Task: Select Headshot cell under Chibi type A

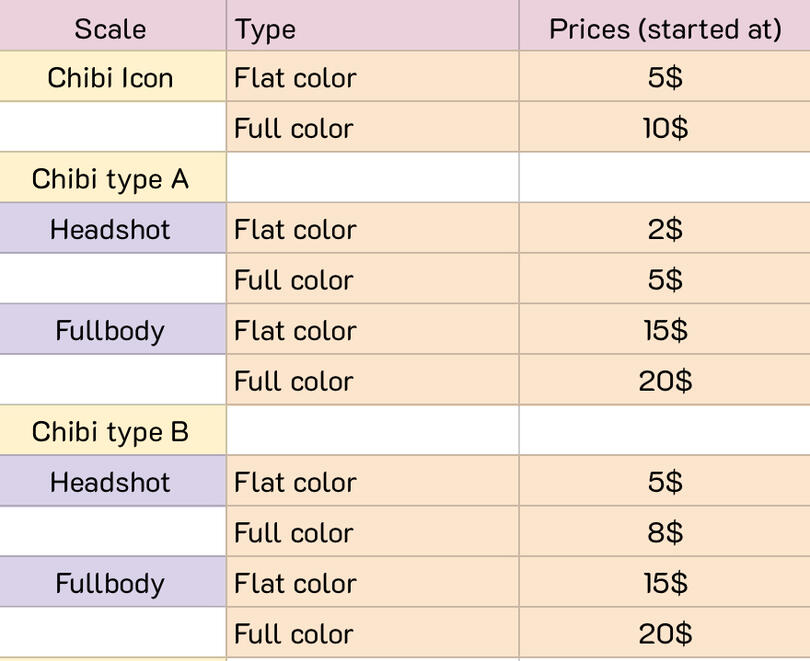Action: point(110,229)
